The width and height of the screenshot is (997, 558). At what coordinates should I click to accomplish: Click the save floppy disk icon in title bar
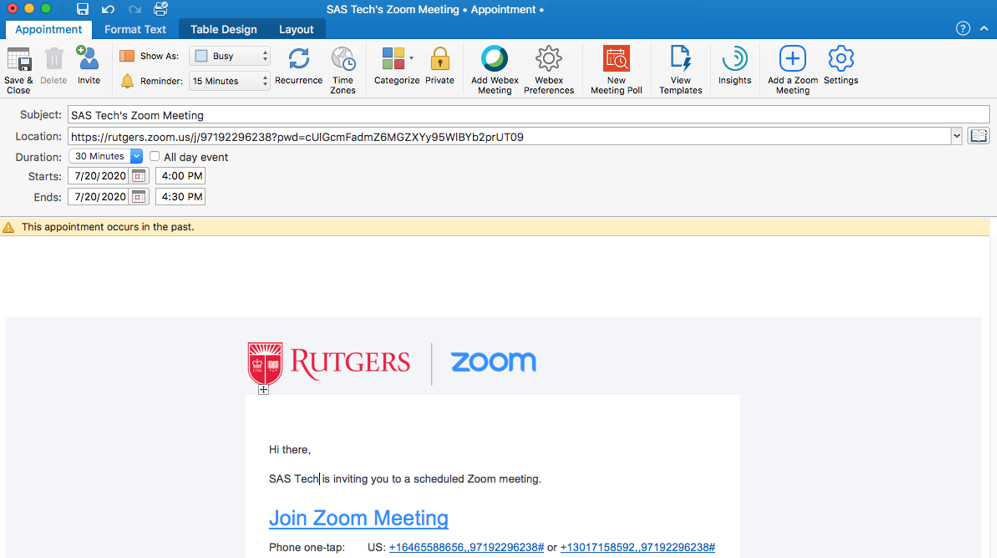point(83,9)
